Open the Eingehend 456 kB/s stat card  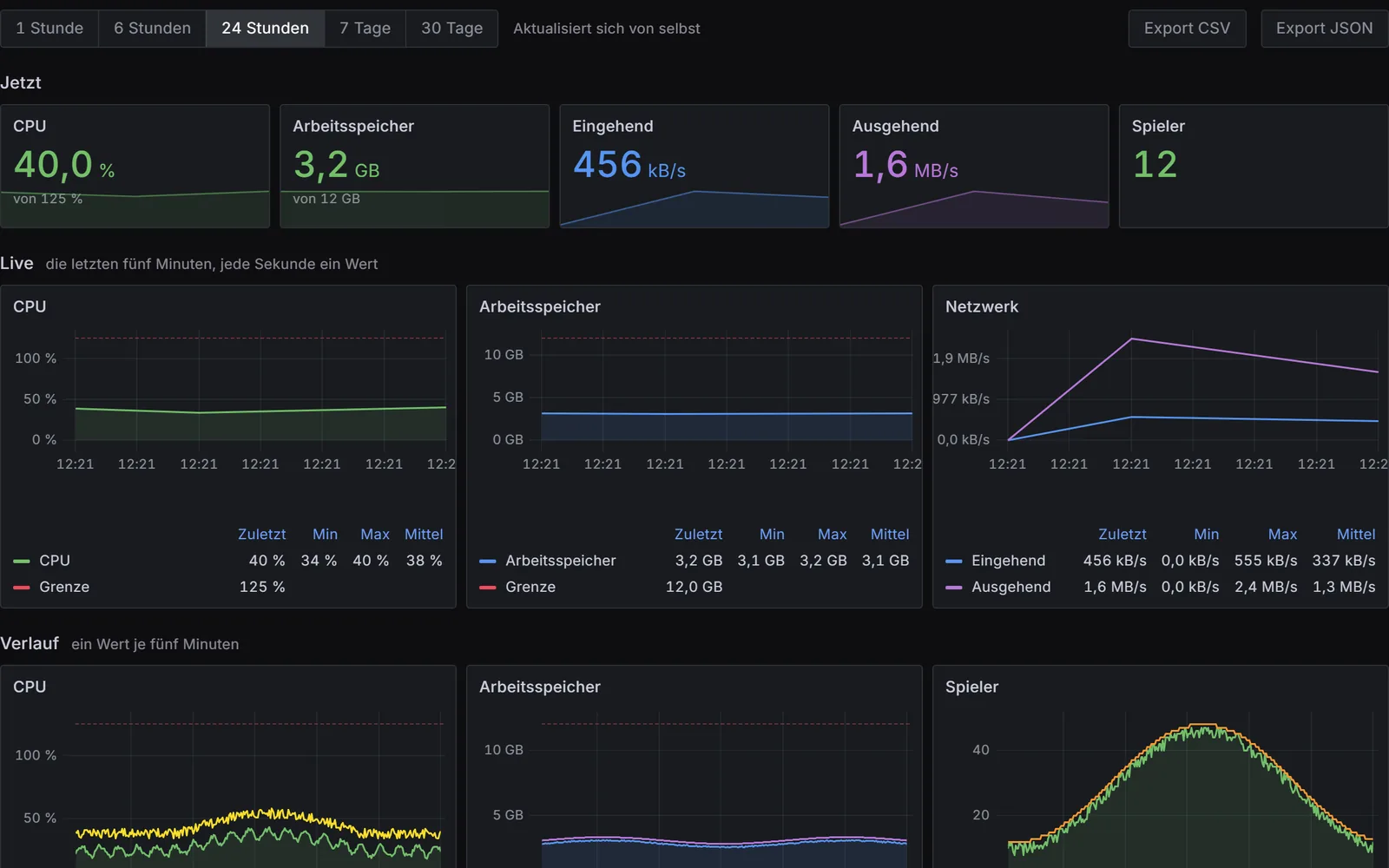[694, 167]
